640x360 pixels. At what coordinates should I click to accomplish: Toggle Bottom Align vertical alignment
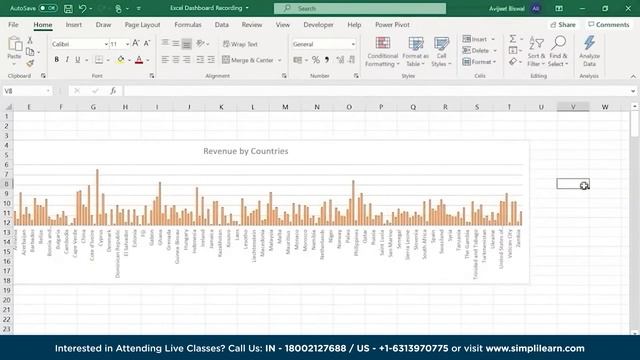187,44
